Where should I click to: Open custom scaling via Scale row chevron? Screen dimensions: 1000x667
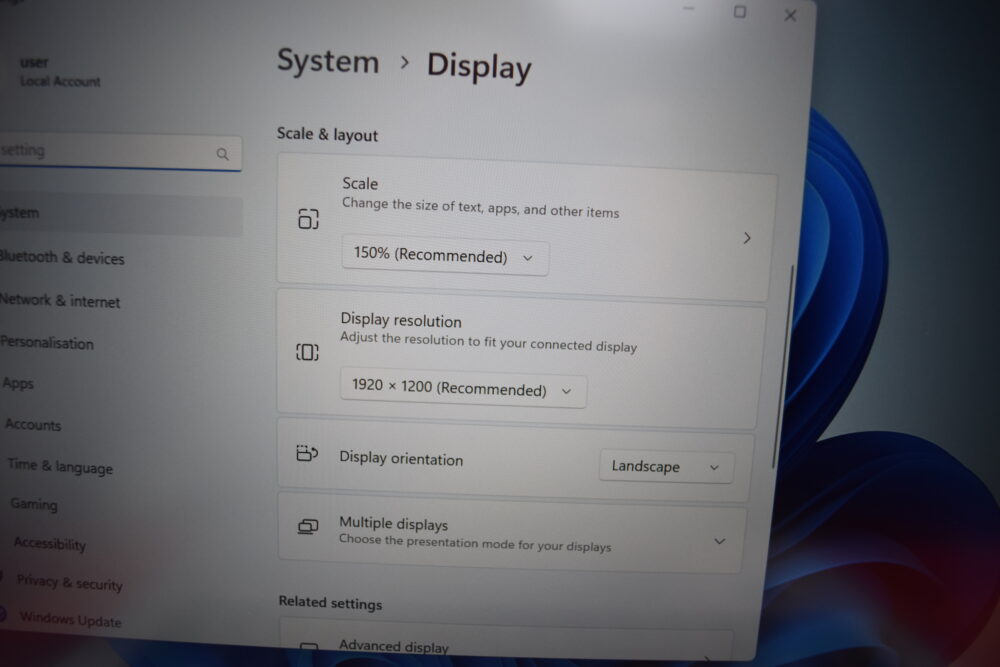point(747,238)
